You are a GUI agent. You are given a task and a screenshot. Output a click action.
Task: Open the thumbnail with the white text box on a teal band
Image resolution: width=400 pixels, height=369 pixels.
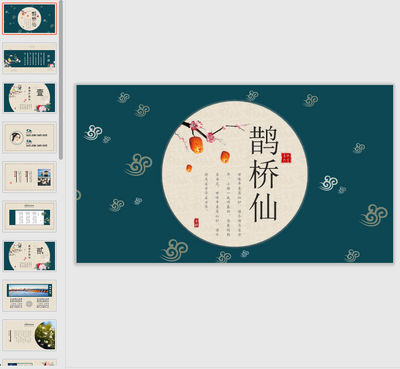tap(29, 217)
